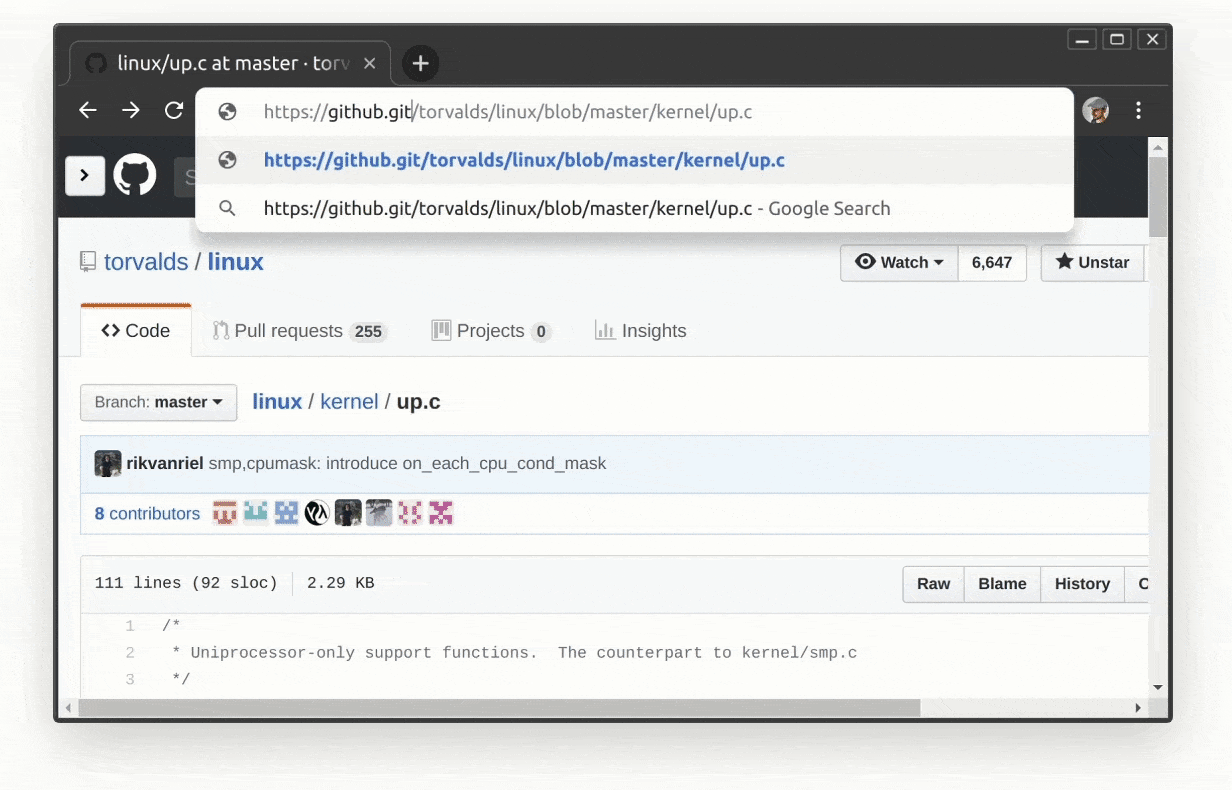Viewport: 1232px width, 790px height.
Task: Click the browser back arrow
Action: coord(88,110)
